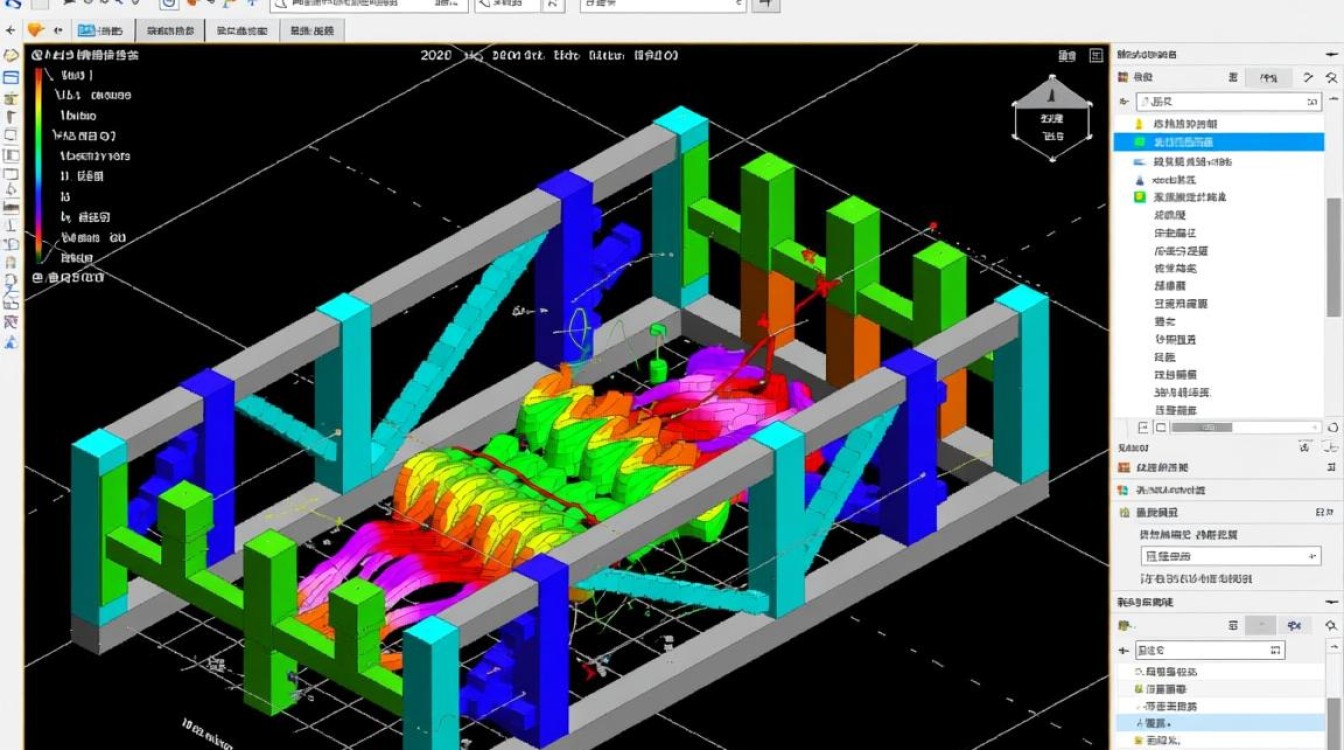Click the view orientation cube in viewport

[x=1051, y=119]
